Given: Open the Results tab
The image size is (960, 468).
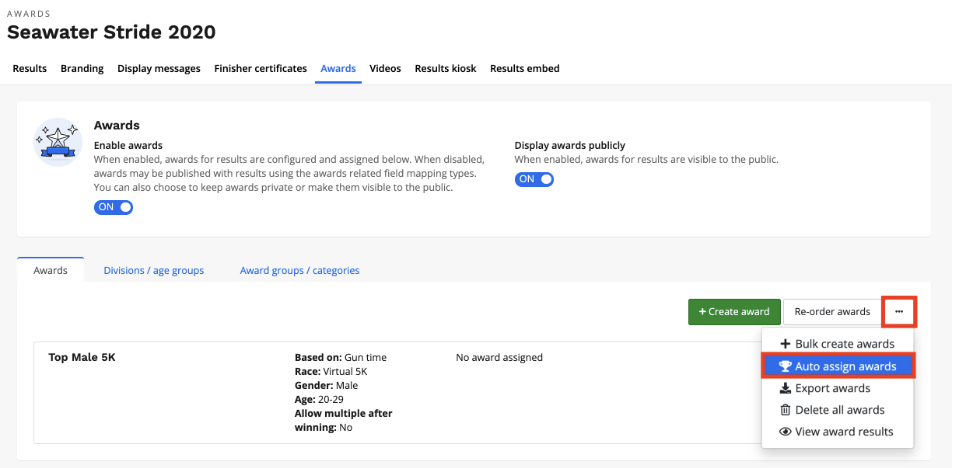Looking at the screenshot, I should 29,69.
